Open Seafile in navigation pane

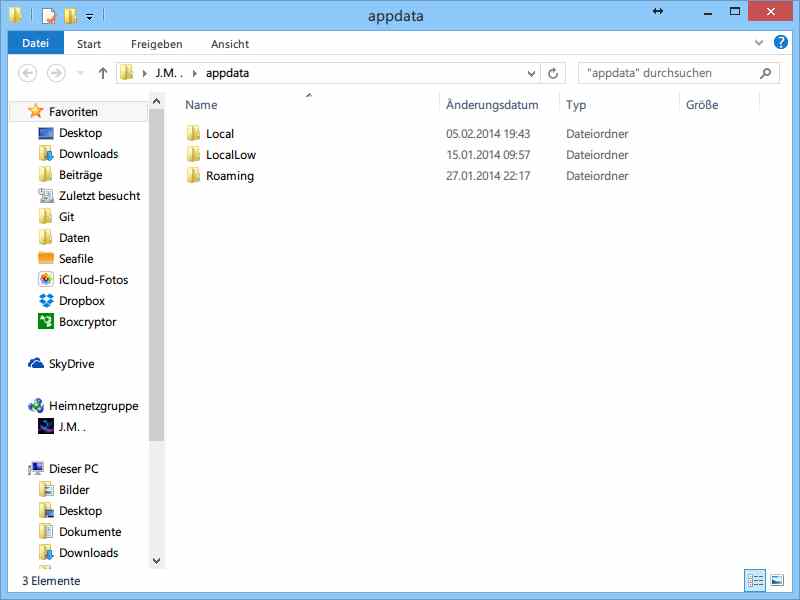(76, 259)
